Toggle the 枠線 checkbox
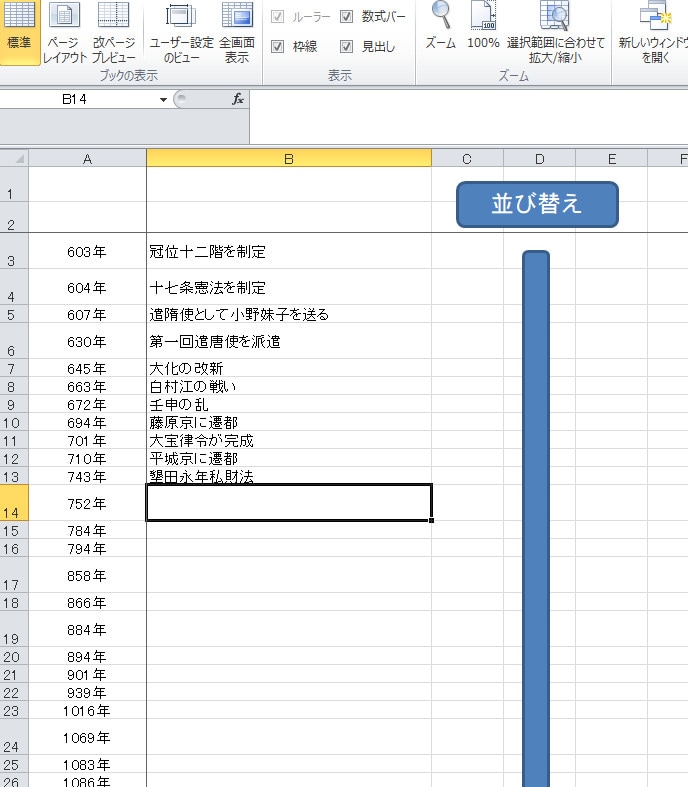688x787 pixels. pos(278,47)
